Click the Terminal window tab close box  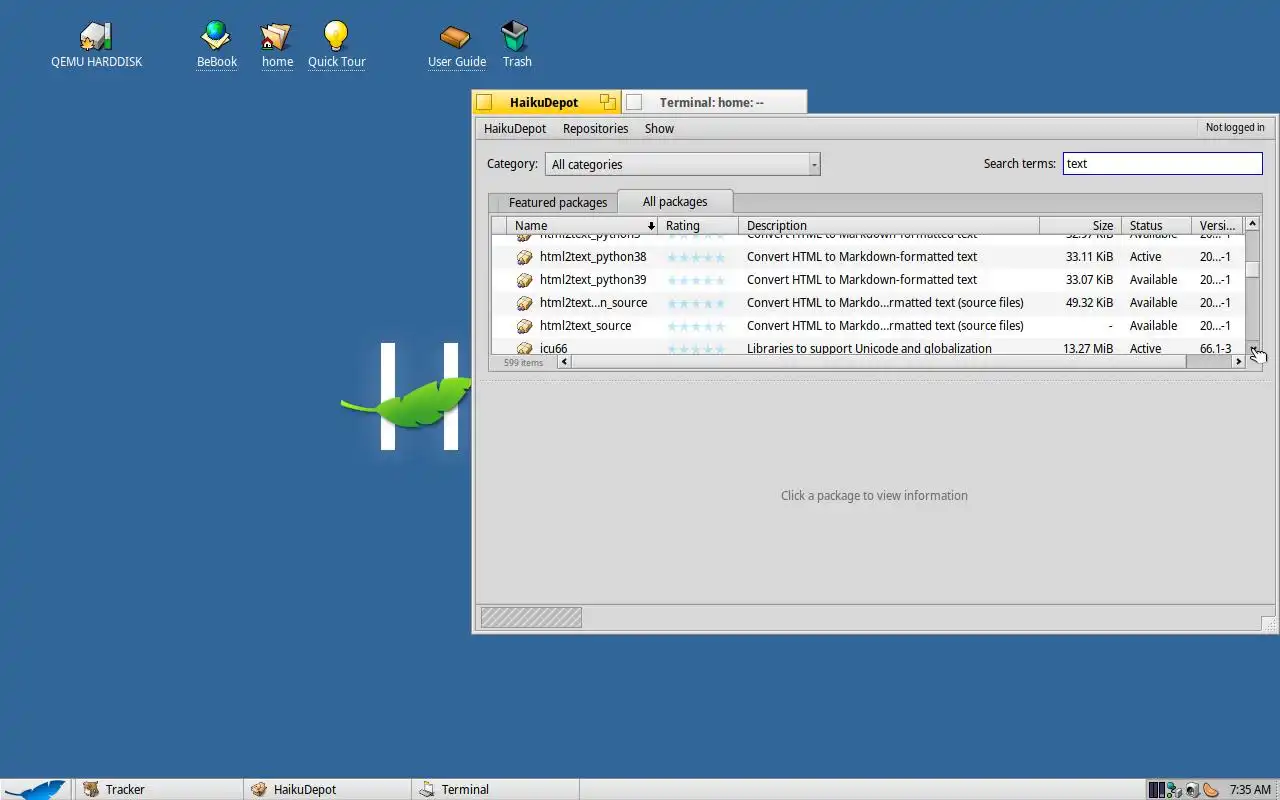coord(633,102)
